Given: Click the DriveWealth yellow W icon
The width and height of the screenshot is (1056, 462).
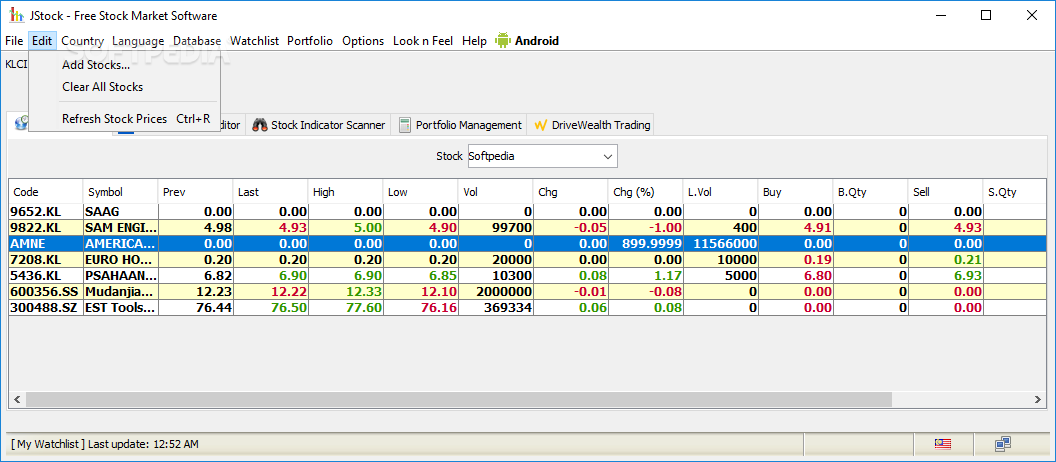Looking at the screenshot, I should (x=539, y=125).
